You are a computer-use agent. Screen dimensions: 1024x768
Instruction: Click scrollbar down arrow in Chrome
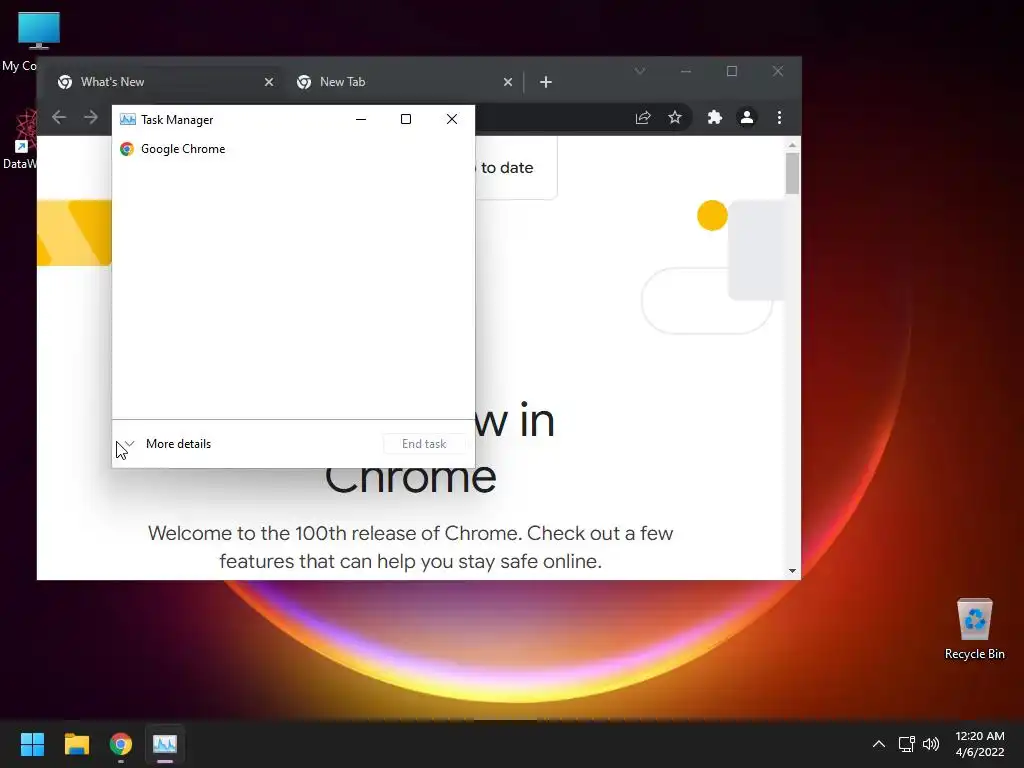pyautogui.click(x=792, y=571)
